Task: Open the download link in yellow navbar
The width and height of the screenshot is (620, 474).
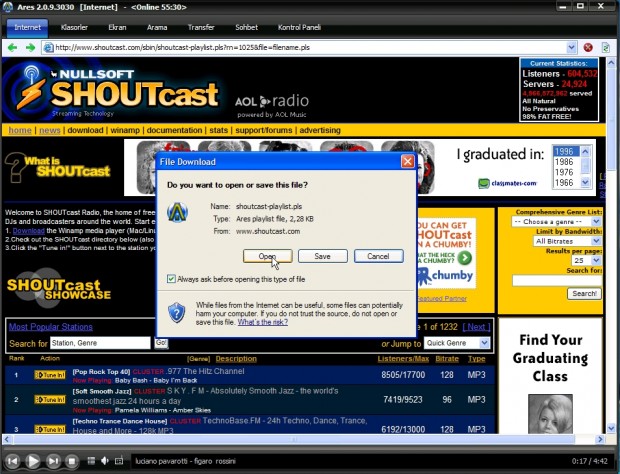Action: tap(85, 130)
